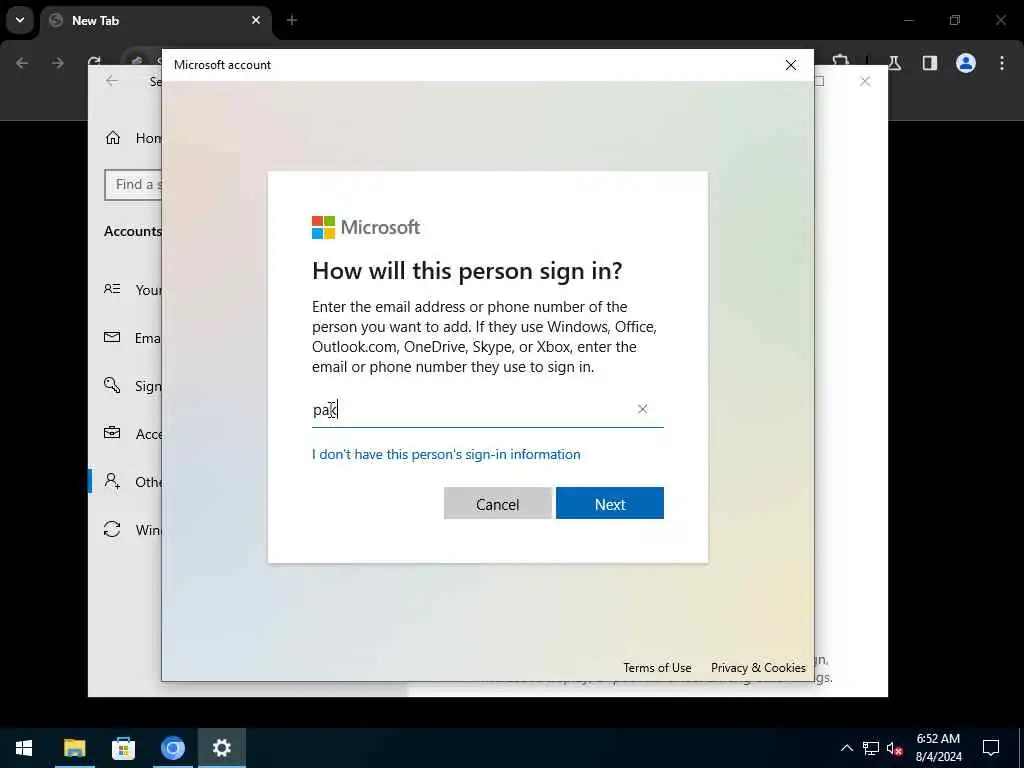The width and height of the screenshot is (1024, 768).
Task: Open the network tray icon
Action: [871, 748]
